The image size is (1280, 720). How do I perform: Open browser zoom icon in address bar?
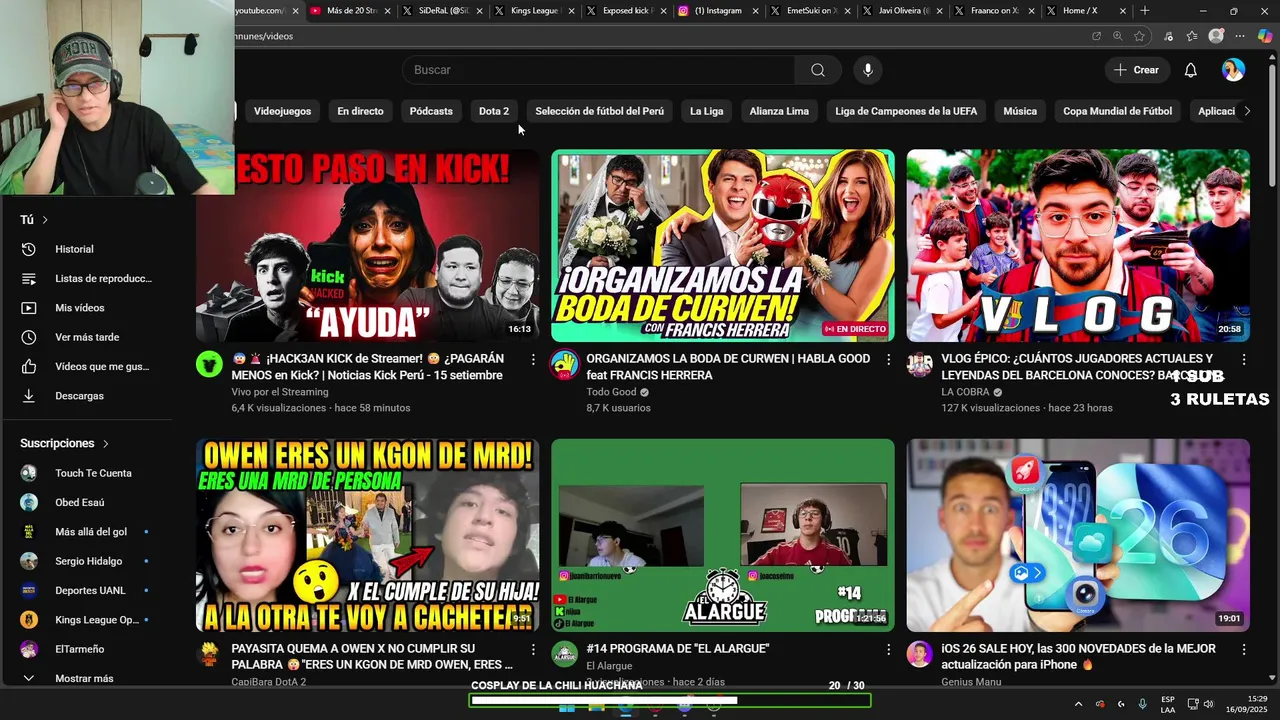pyautogui.click(x=1117, y=36)
